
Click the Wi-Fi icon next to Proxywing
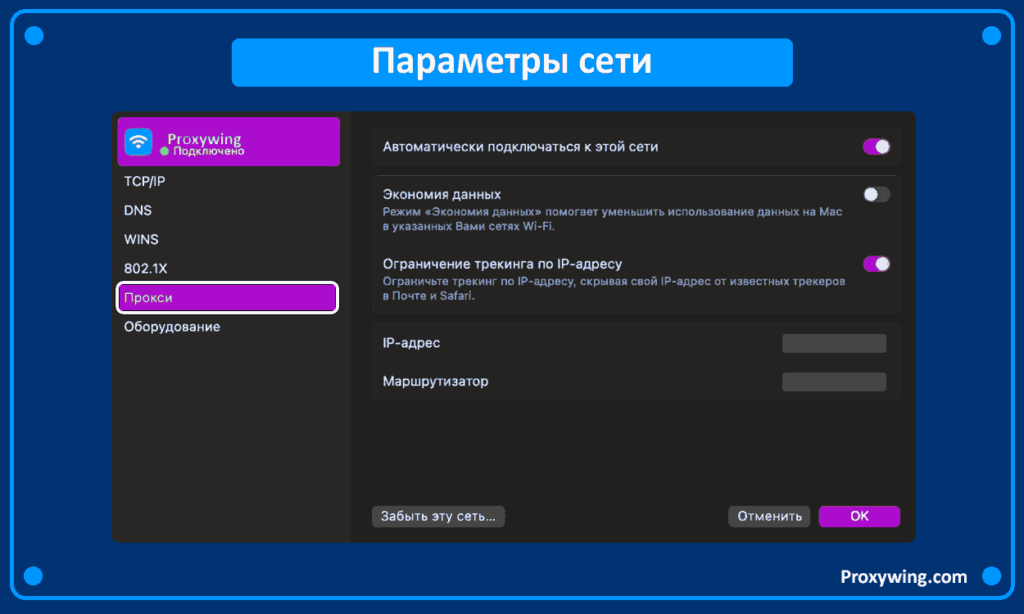pos(138,142)
